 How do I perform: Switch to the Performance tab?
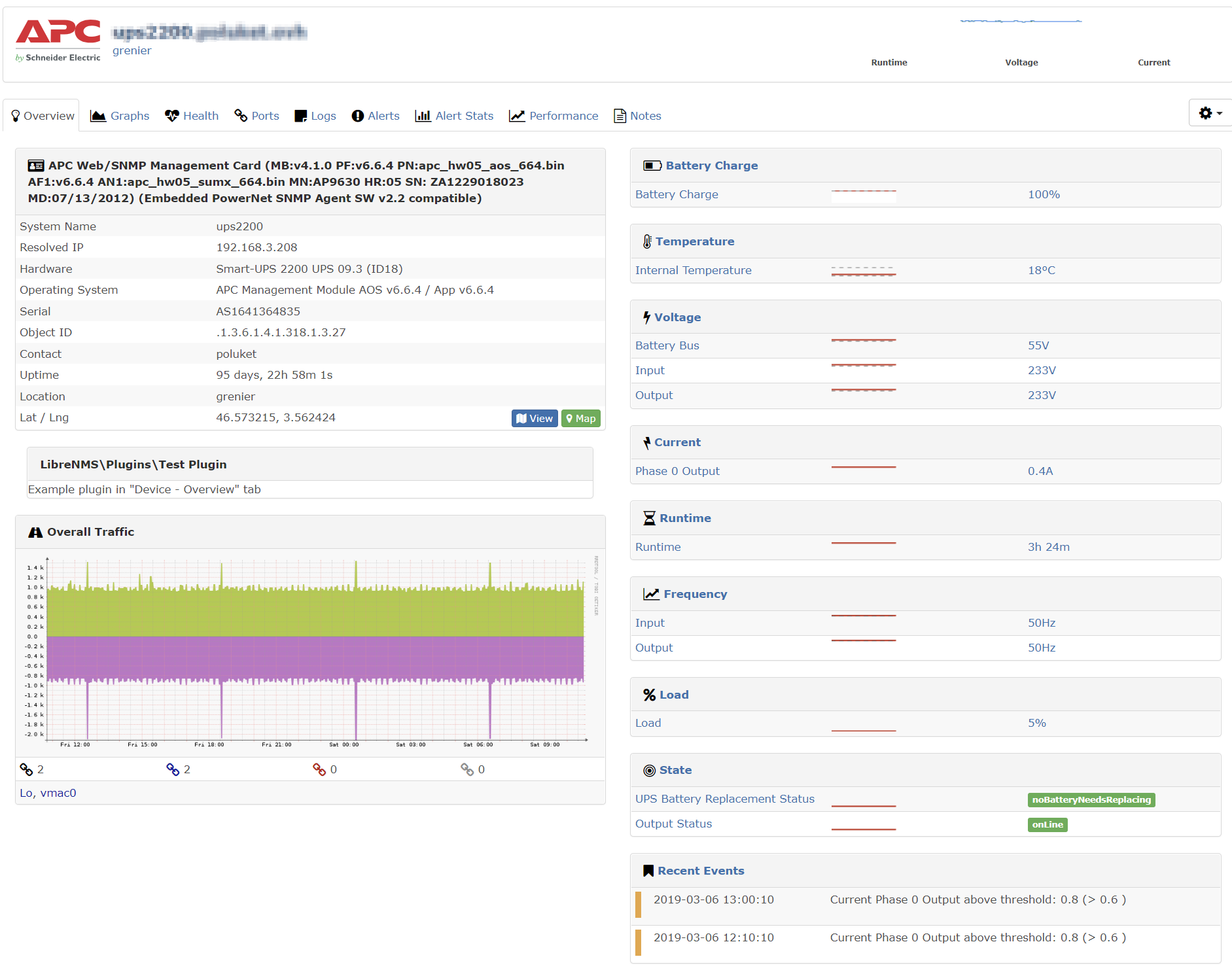554,116
